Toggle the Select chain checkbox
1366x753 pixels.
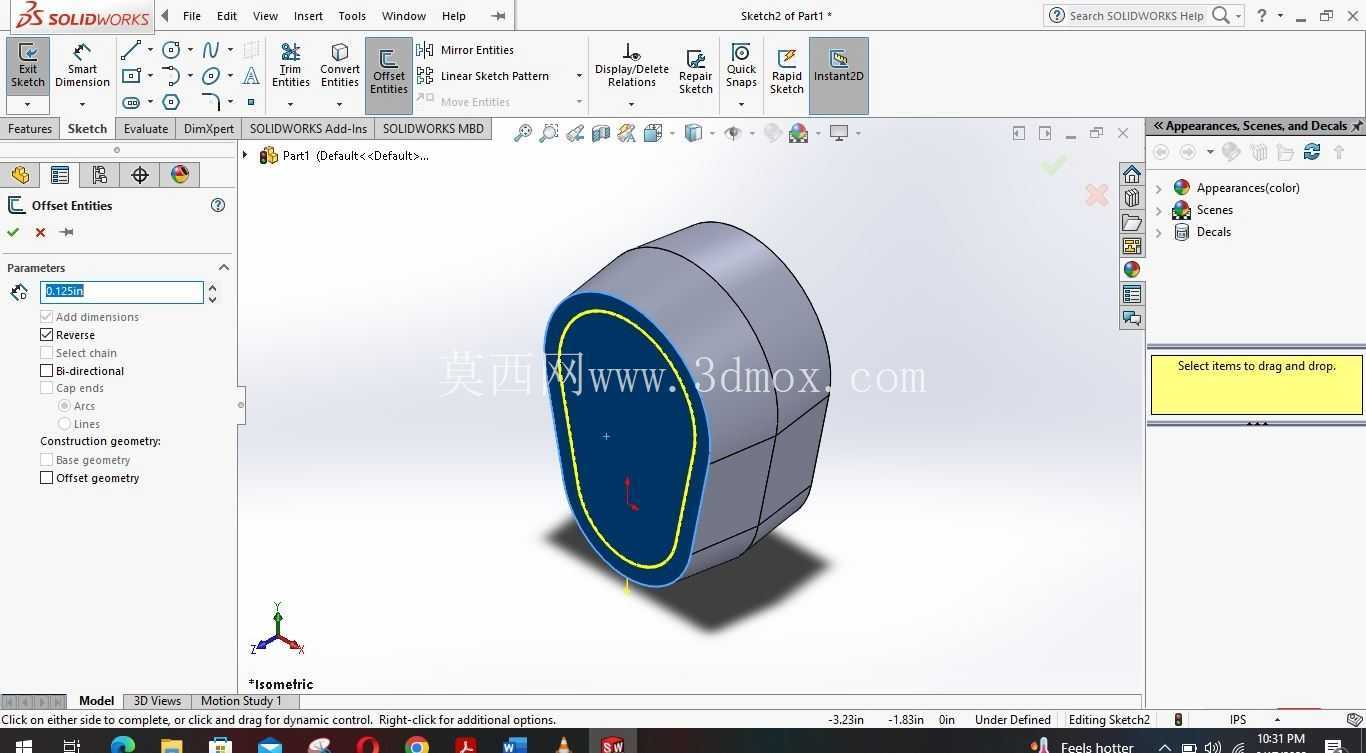coord(46,353)
